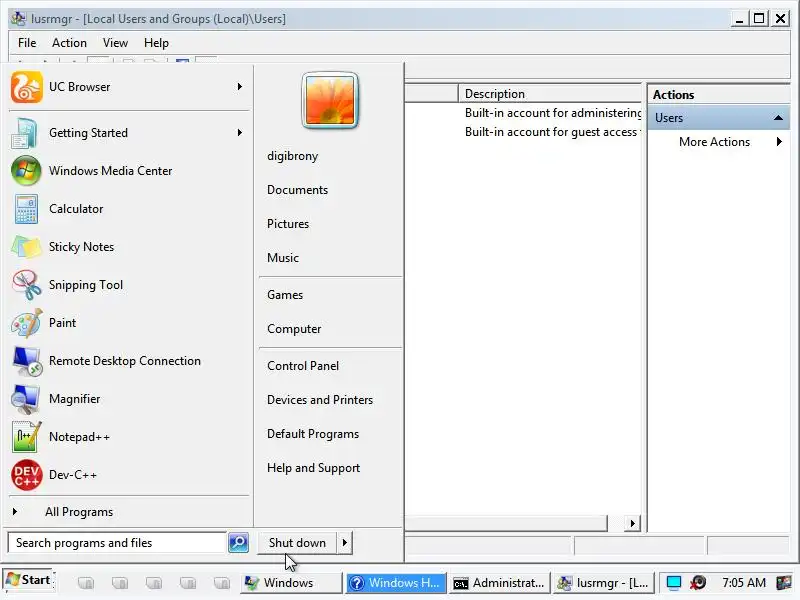Open Computer
This screenshot has width=800, height=600.
point(294,329)
